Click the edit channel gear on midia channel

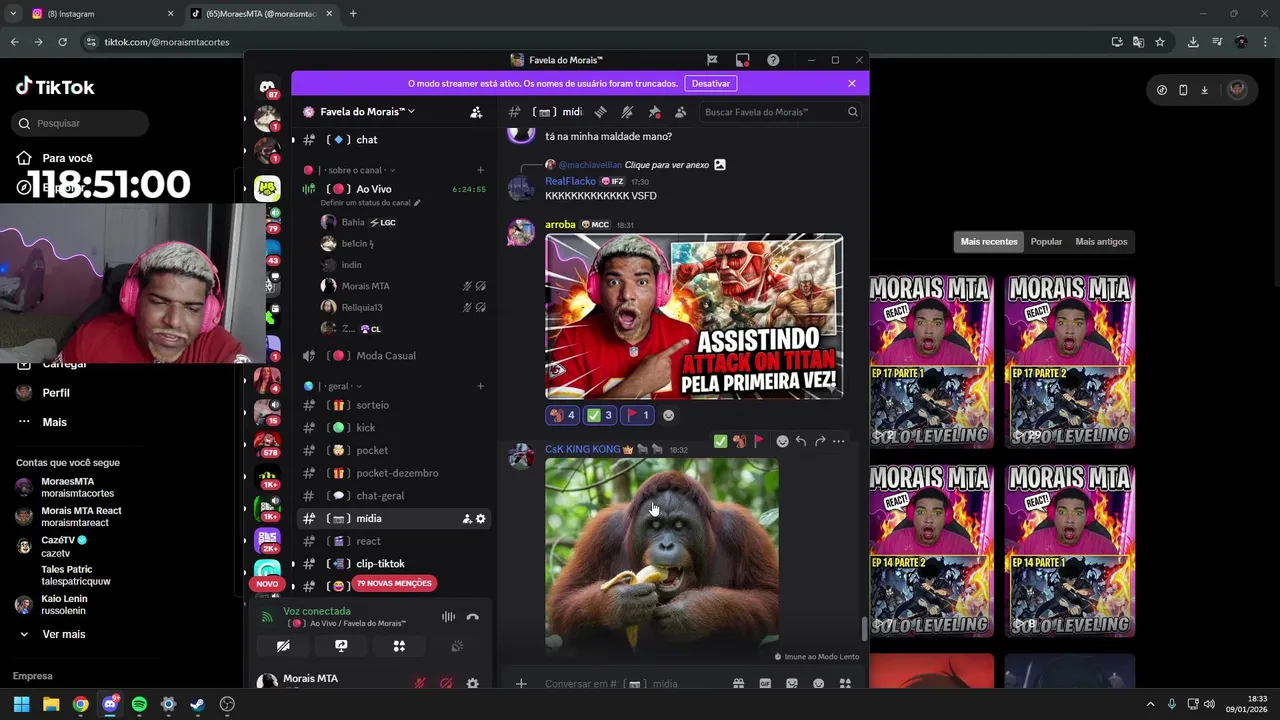coord(480,518)
